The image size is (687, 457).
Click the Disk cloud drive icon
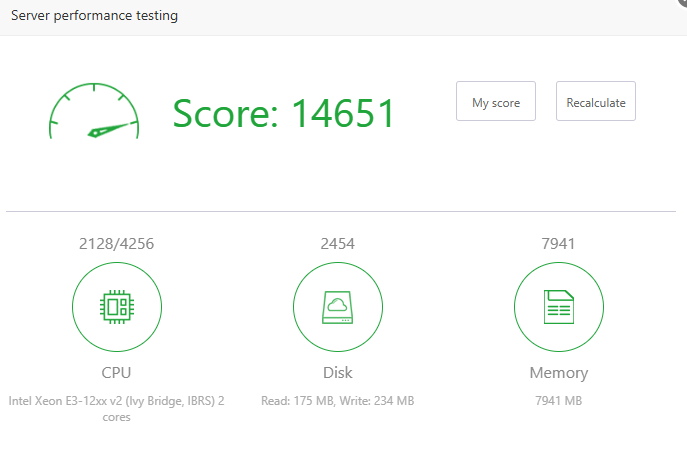click(x=338, y=307)
